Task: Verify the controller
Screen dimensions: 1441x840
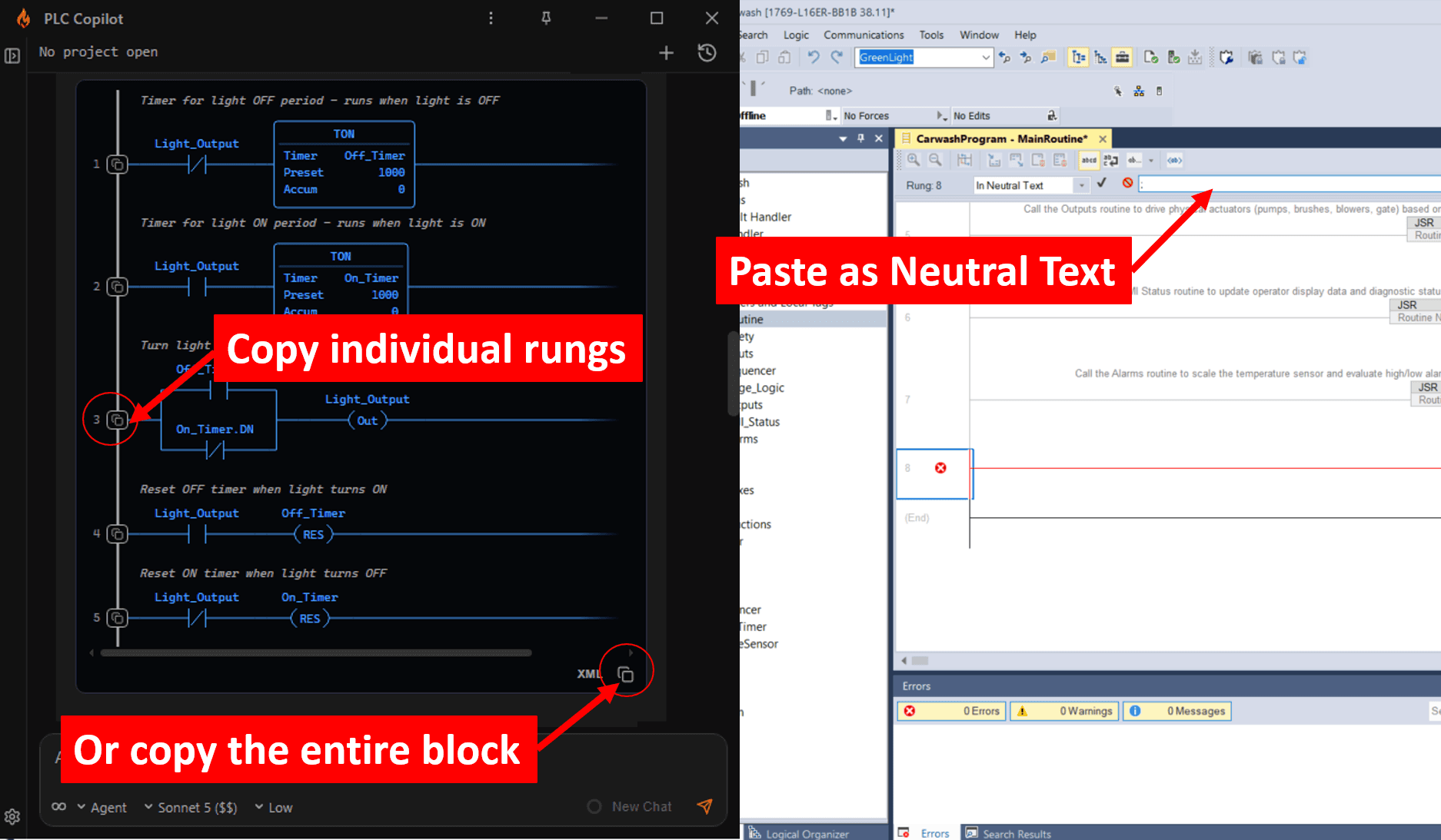Action: click(x=1173, y=57)
